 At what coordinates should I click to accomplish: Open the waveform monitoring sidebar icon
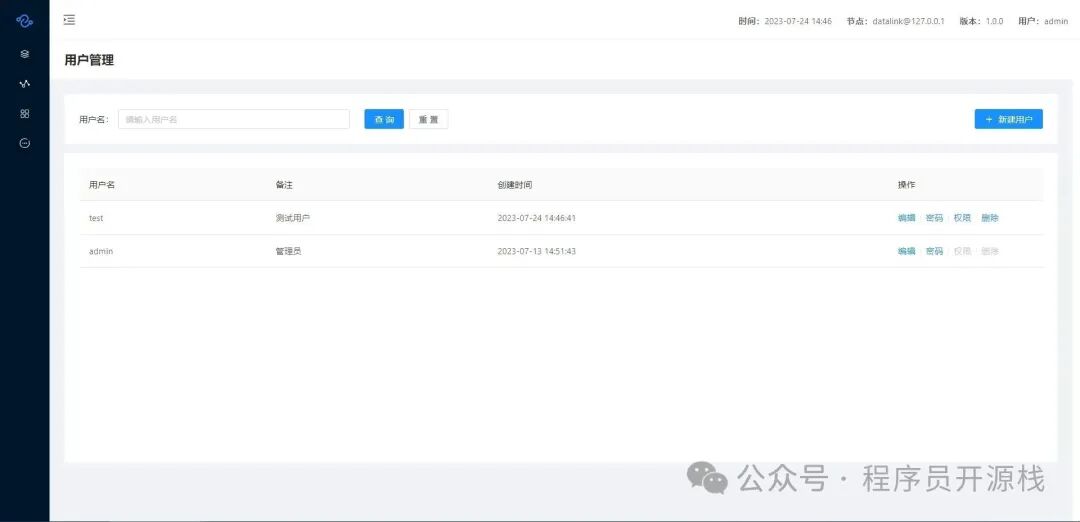click(x=25, y=84)
